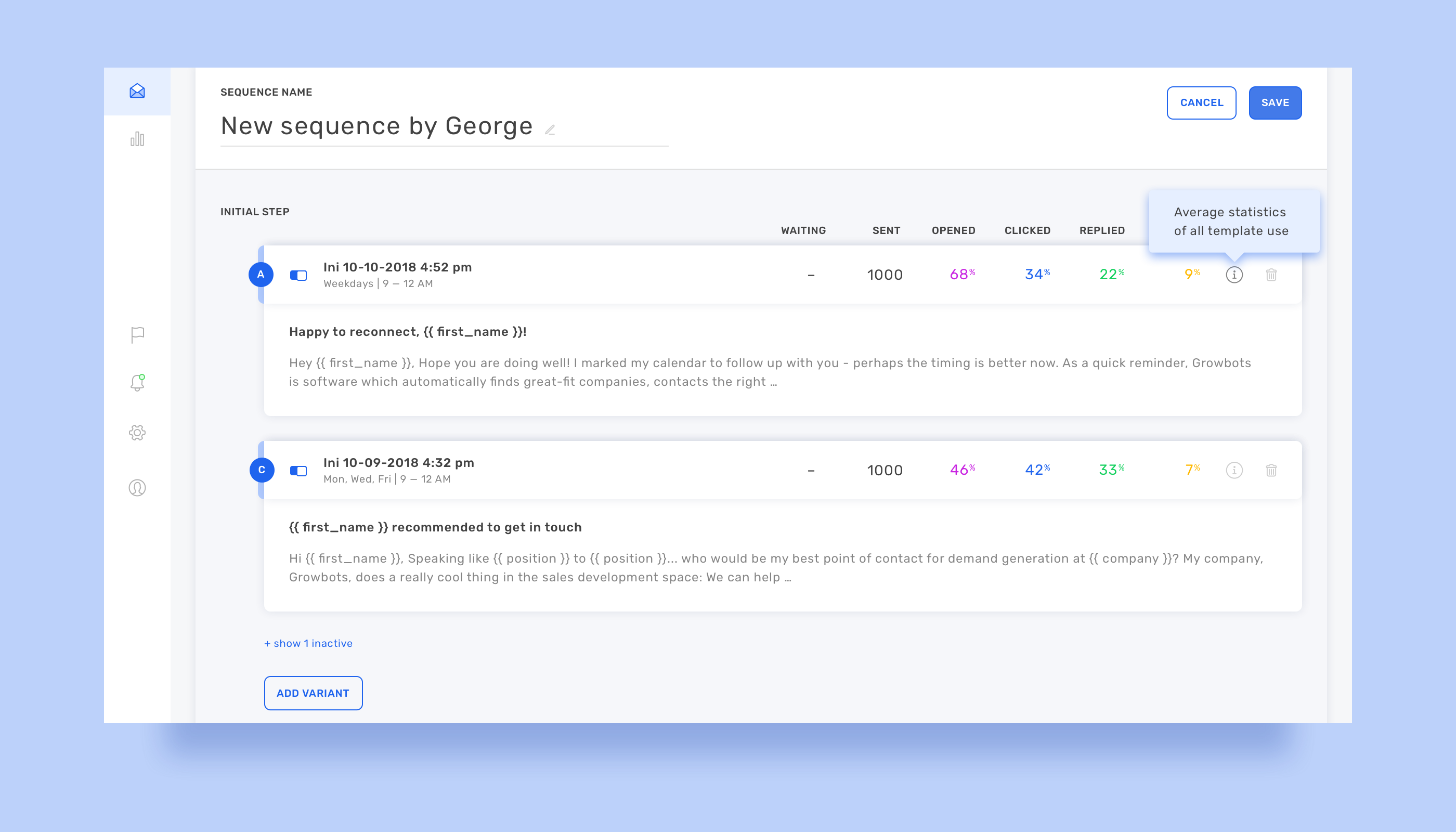Open the 'Happy to reconnect' email body
The width and height of the screenshot is (1456, 832).
pyautogui.click(x=770, y=372)
